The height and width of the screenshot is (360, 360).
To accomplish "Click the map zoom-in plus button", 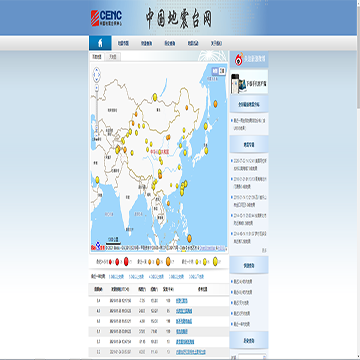I will (x=97, y=87).
